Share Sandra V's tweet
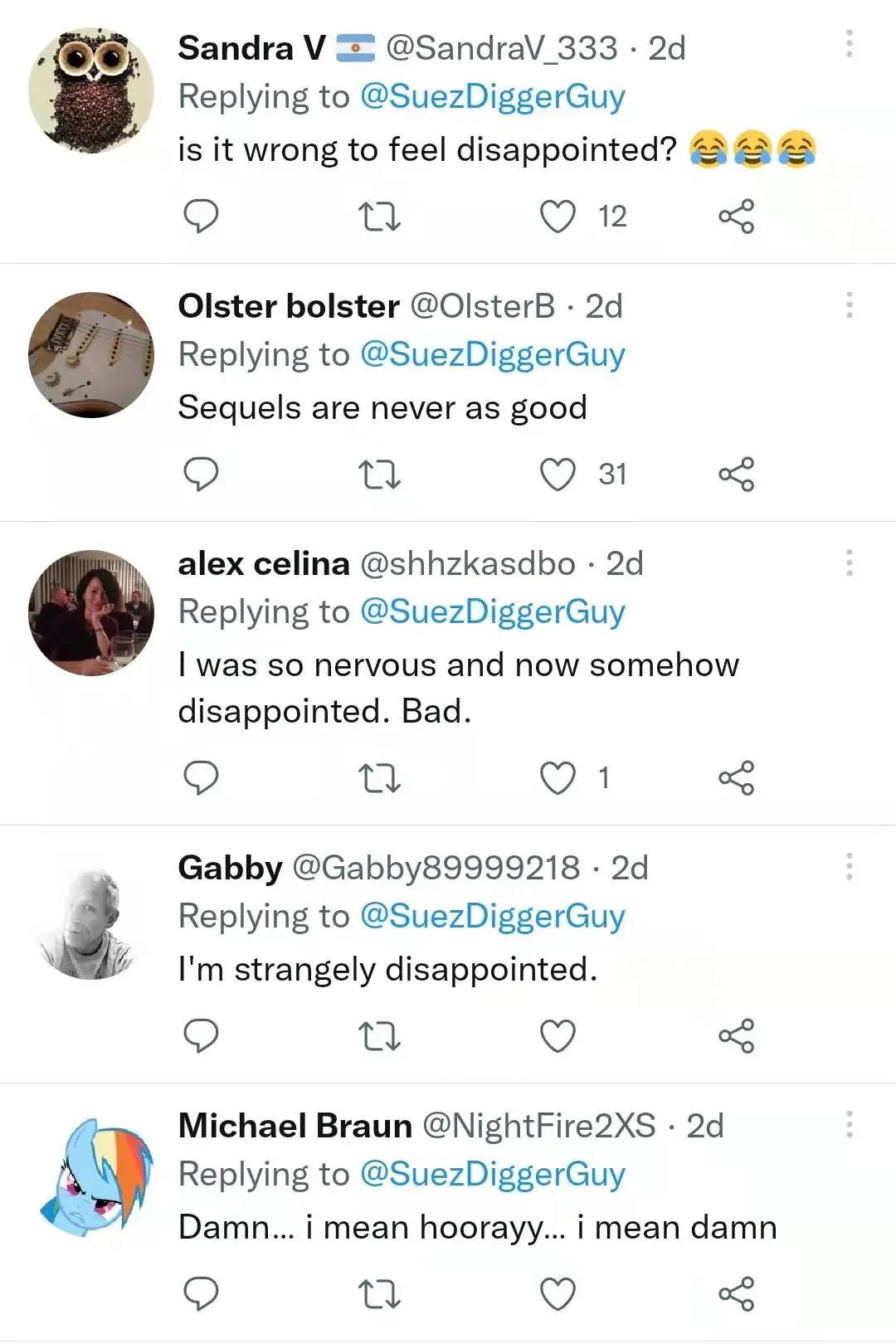 736,217
